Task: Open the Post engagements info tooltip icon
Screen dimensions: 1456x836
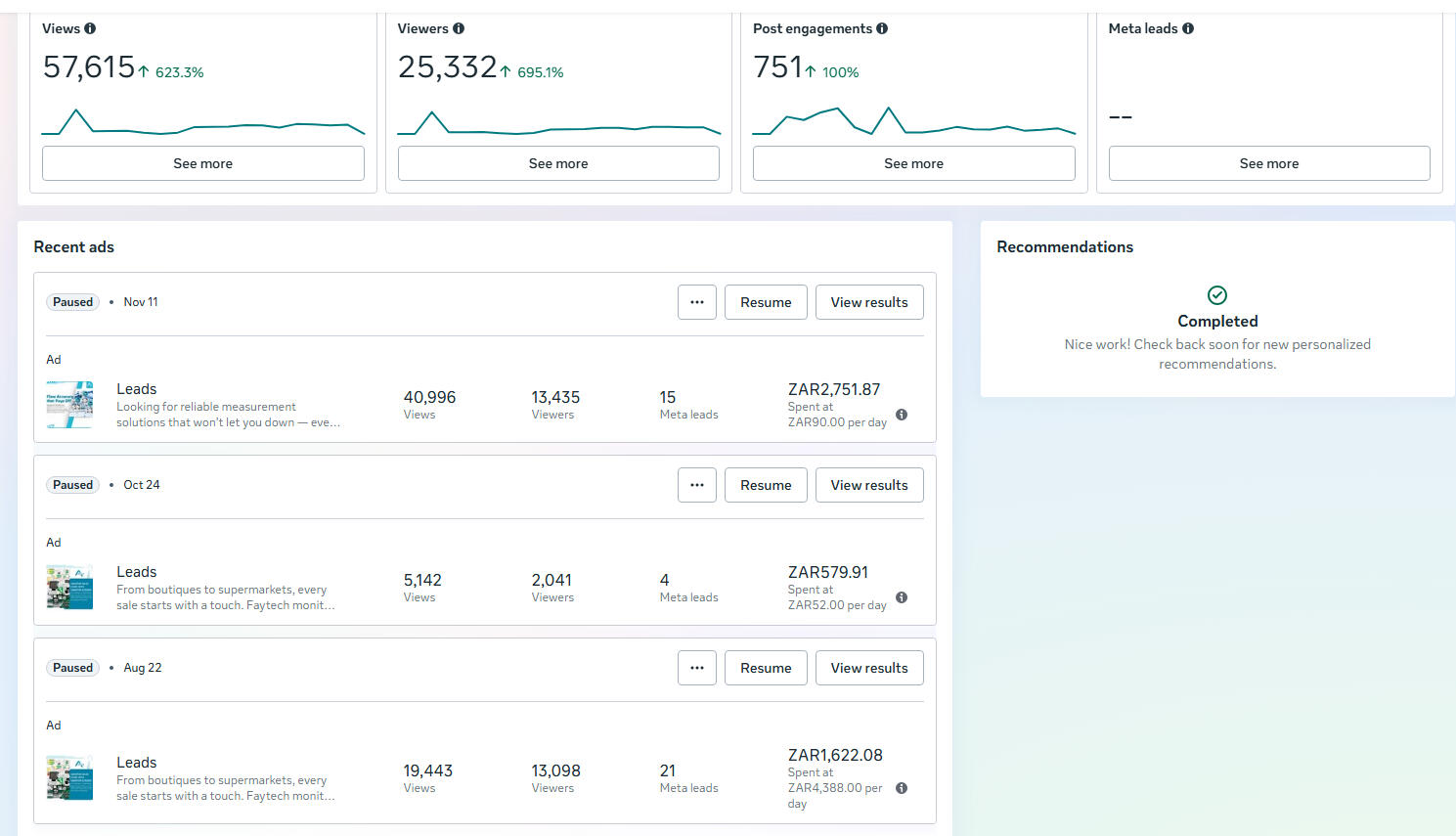Action: (882, 29)
